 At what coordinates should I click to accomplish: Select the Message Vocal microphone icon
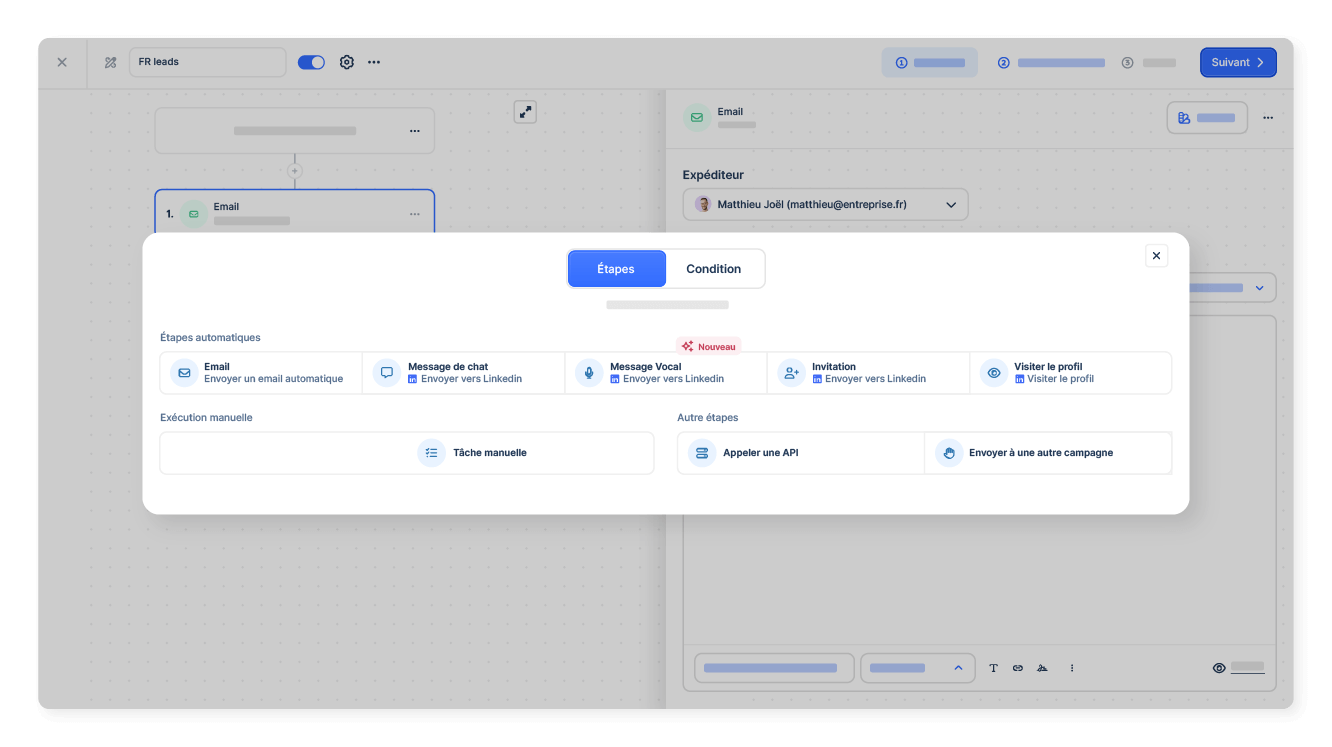[x=588, y=372]
